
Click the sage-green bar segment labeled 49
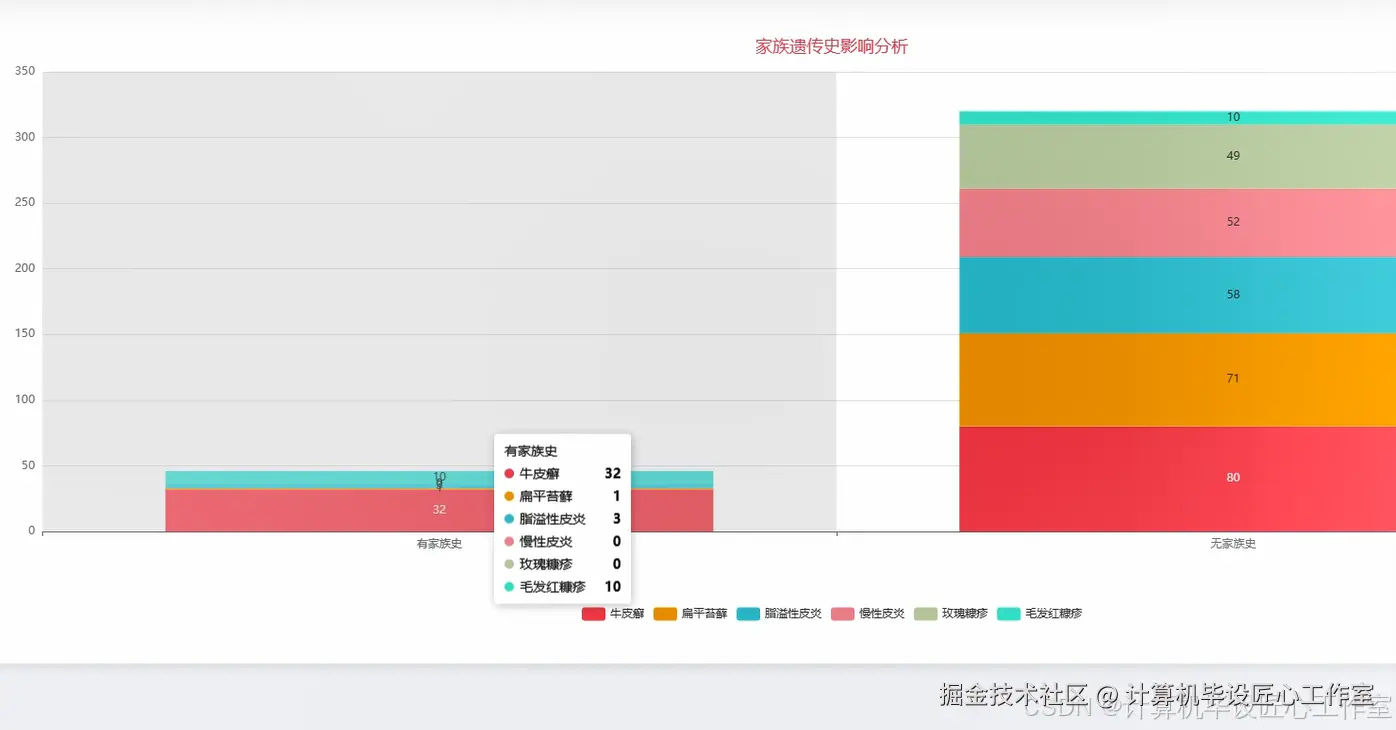1177,157
